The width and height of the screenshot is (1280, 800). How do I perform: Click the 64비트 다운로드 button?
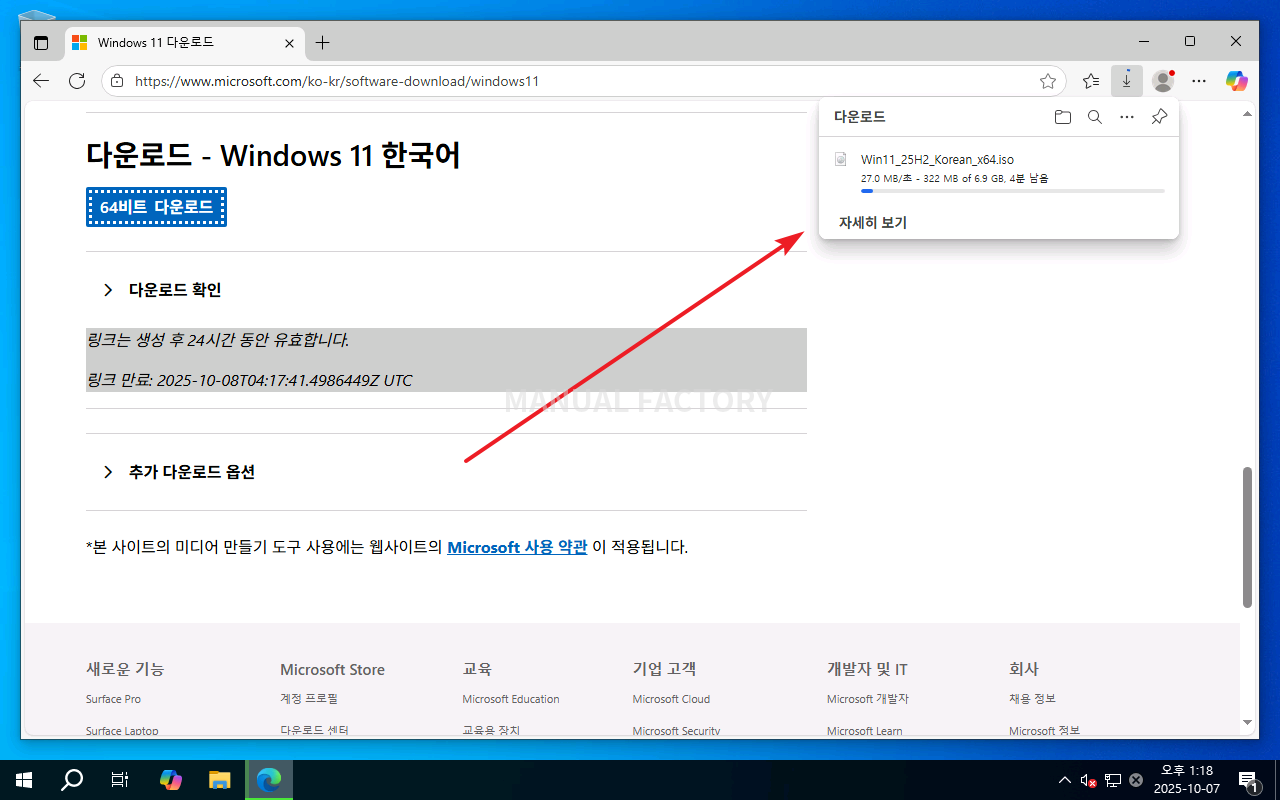pos(156,207)
